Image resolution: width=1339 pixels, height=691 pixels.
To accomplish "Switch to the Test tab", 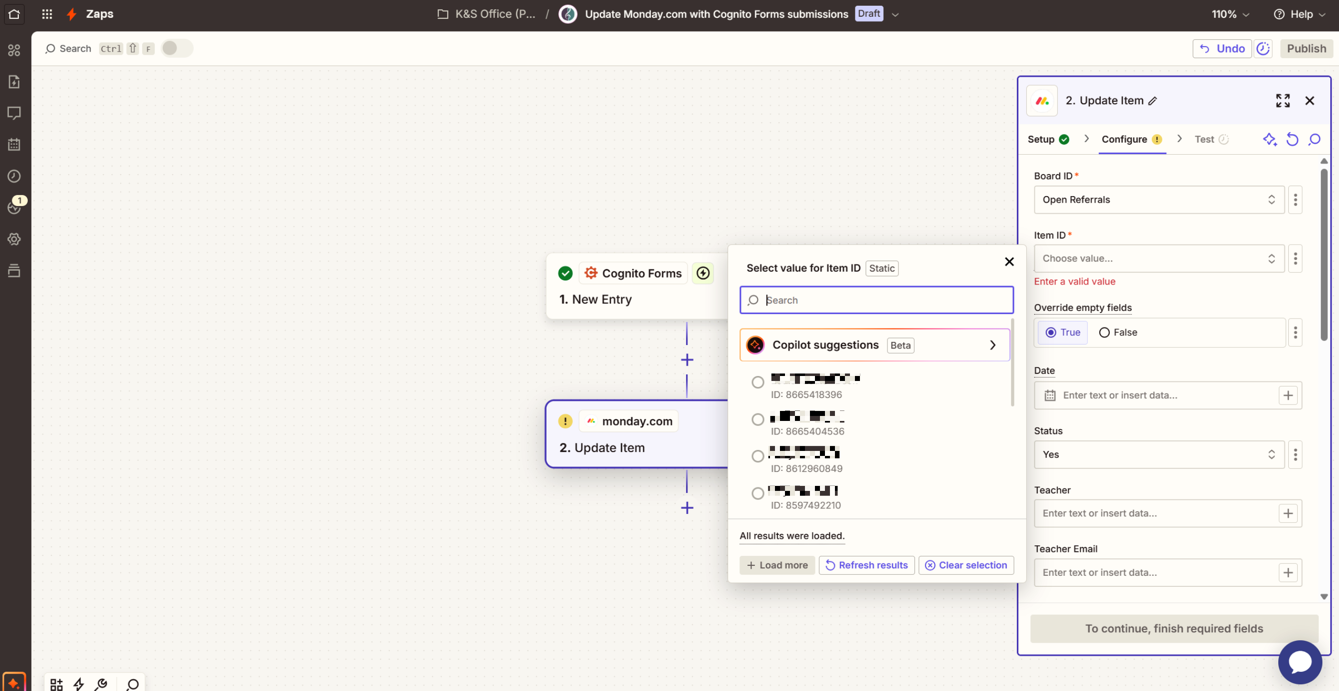I will pos(1211,140).
